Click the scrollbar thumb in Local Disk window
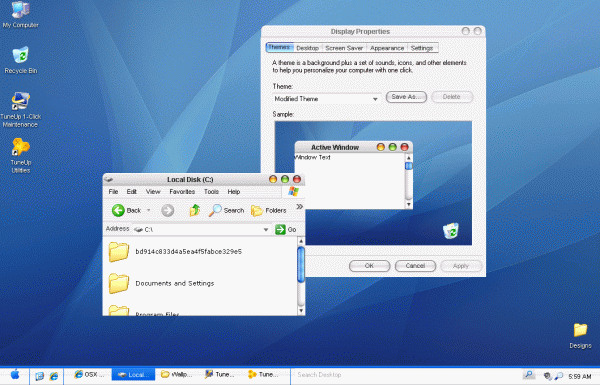 tap(301, 265)
